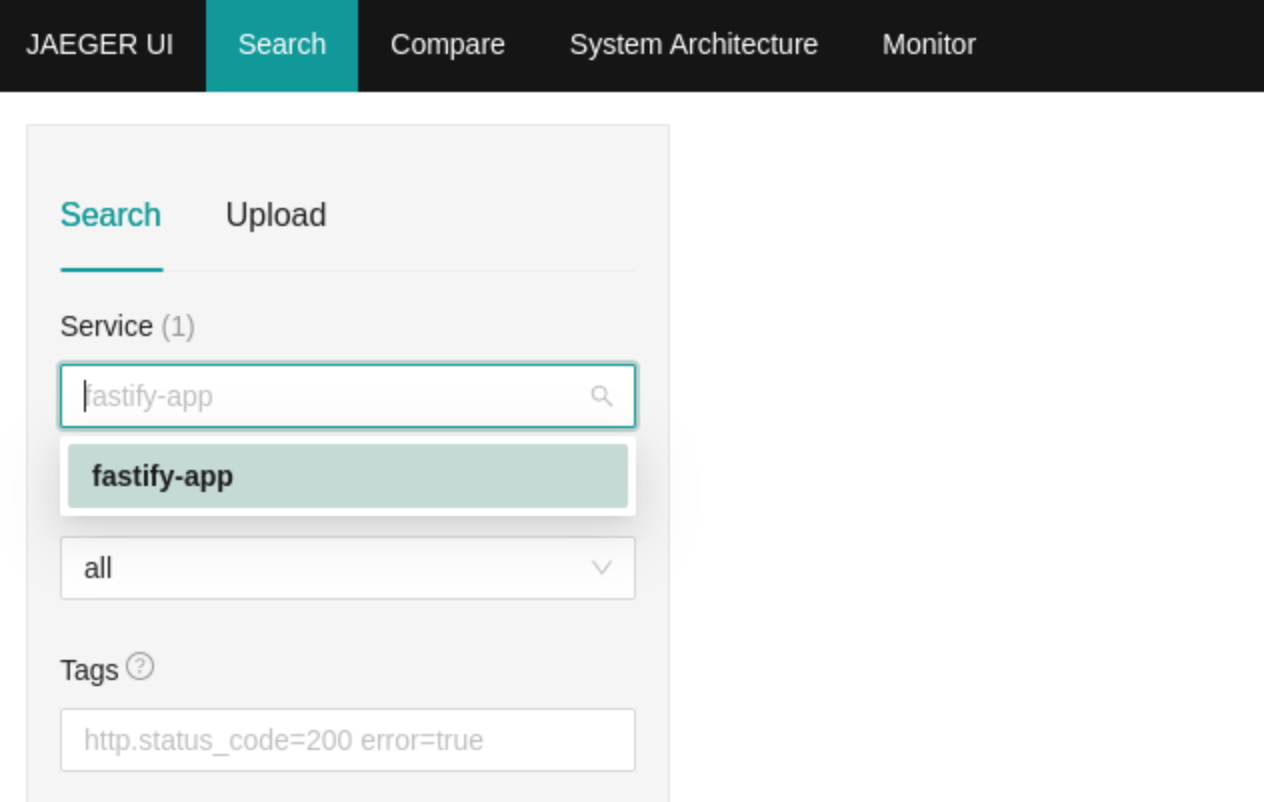The image size is (1264, 802).
Task: Switch to the Upload tab
Action: coord(276,215)
